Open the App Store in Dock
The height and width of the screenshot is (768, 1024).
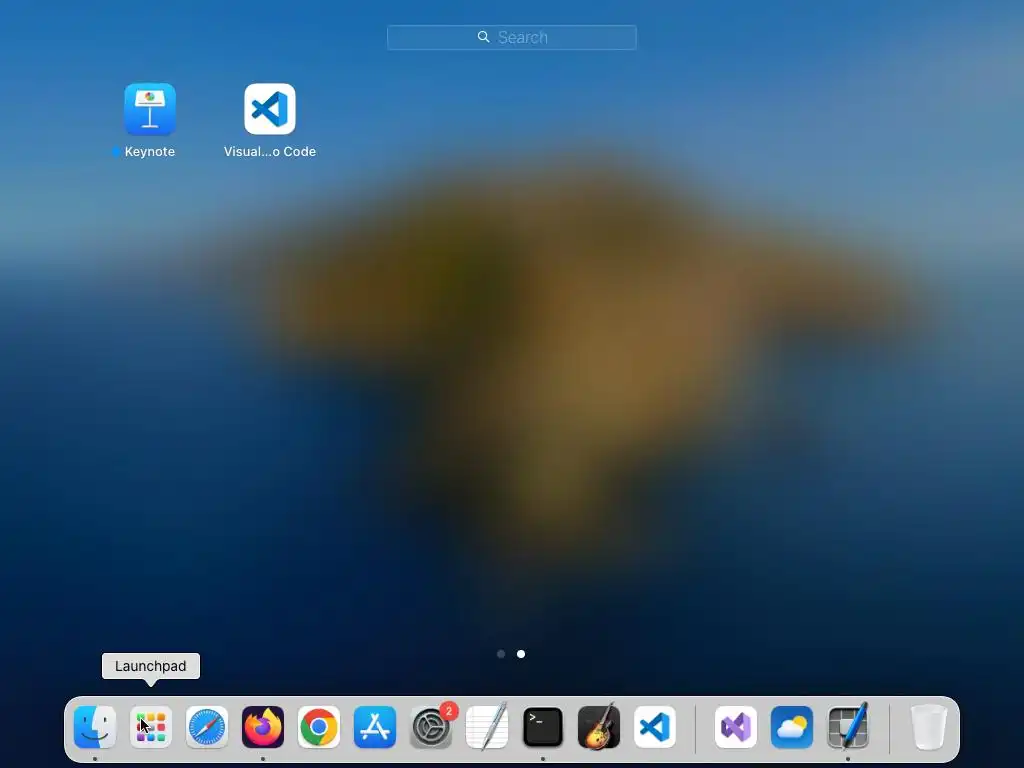(x=375, y=727)
